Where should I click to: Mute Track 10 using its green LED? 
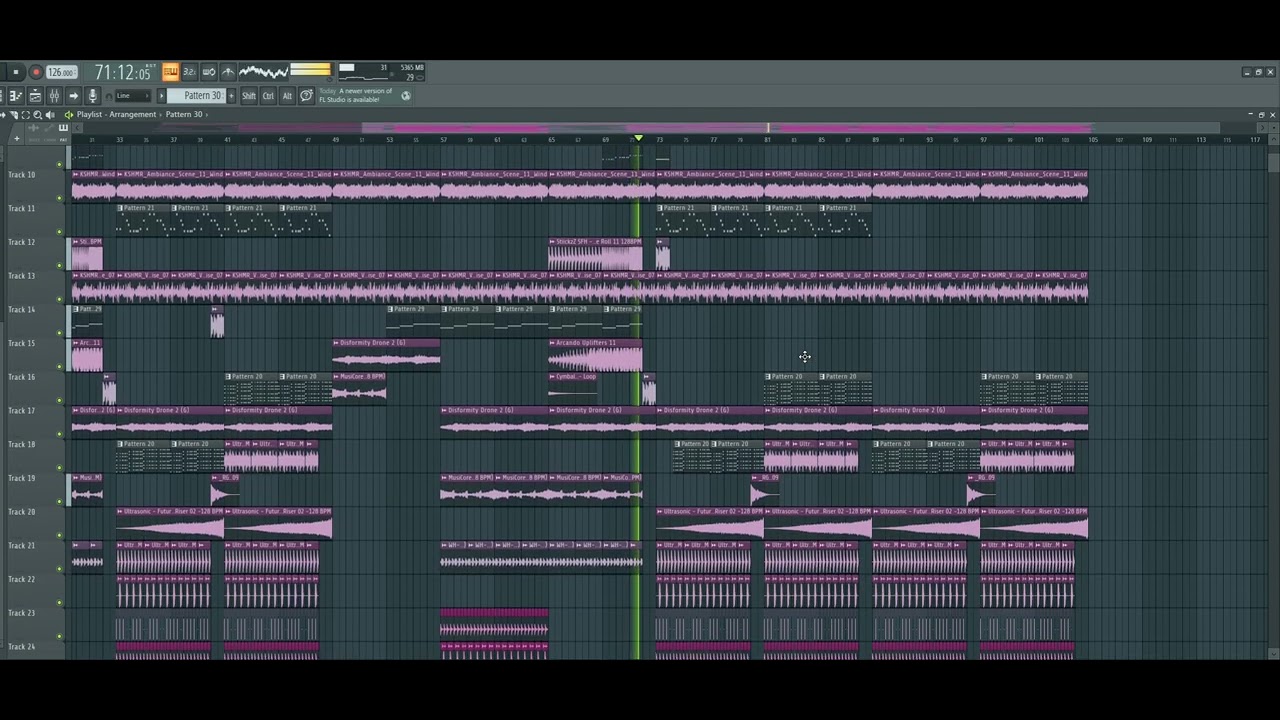coord(59,197)
